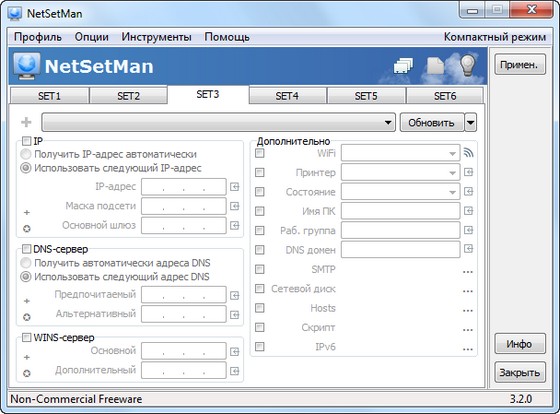Click get-current icon next to Имя ПК
Viewport: 560px width, 414px height.
468,211
